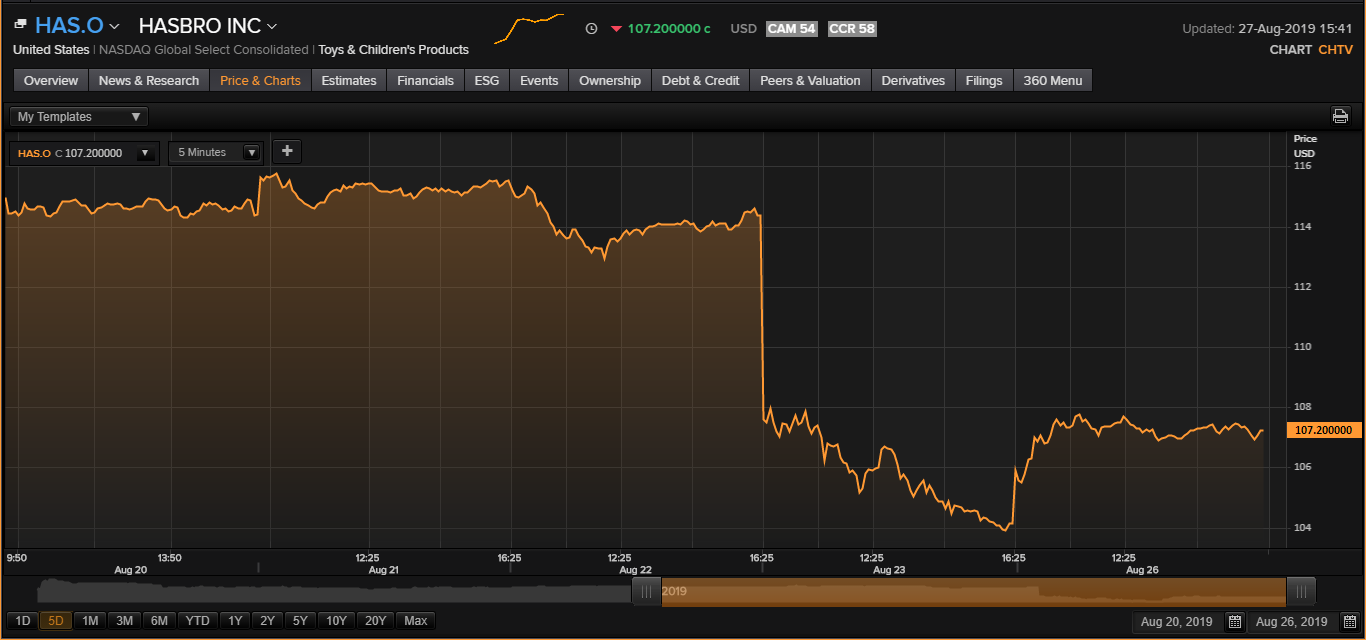
Task: Open the HAS.O ticker dropdown chevron
Action: 114,26
